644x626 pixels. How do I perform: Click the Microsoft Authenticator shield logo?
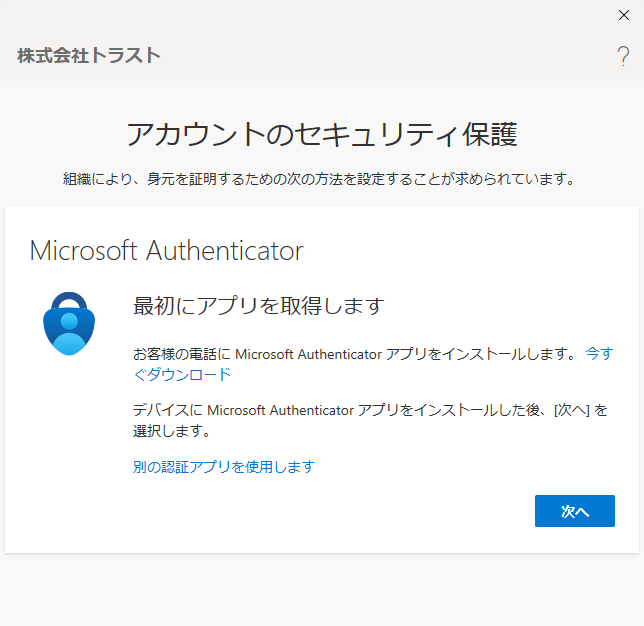coord(69,323)
